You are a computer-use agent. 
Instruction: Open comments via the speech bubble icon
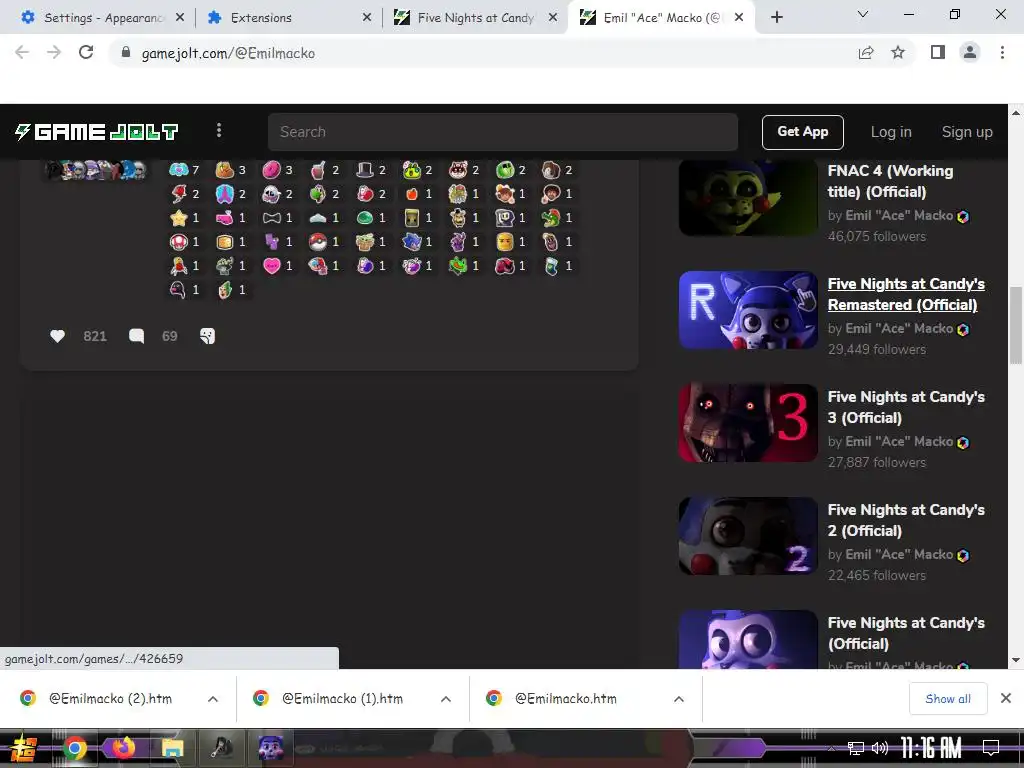(x=136, y=336)
